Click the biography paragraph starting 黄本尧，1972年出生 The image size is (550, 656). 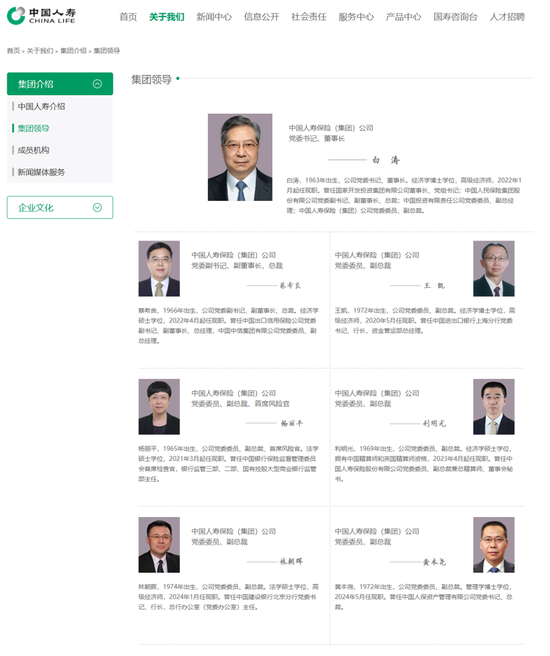click(424, 597)
